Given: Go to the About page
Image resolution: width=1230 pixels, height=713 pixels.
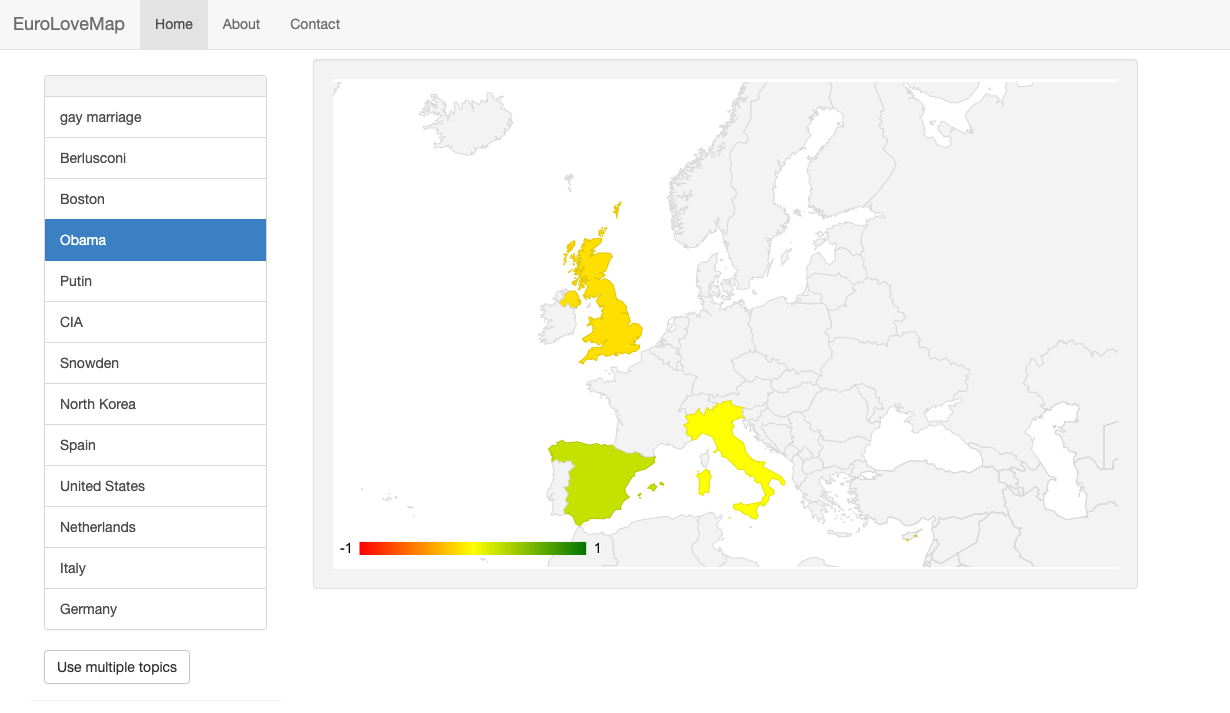Looking at the screenshot, I should (x=241, y=24).
